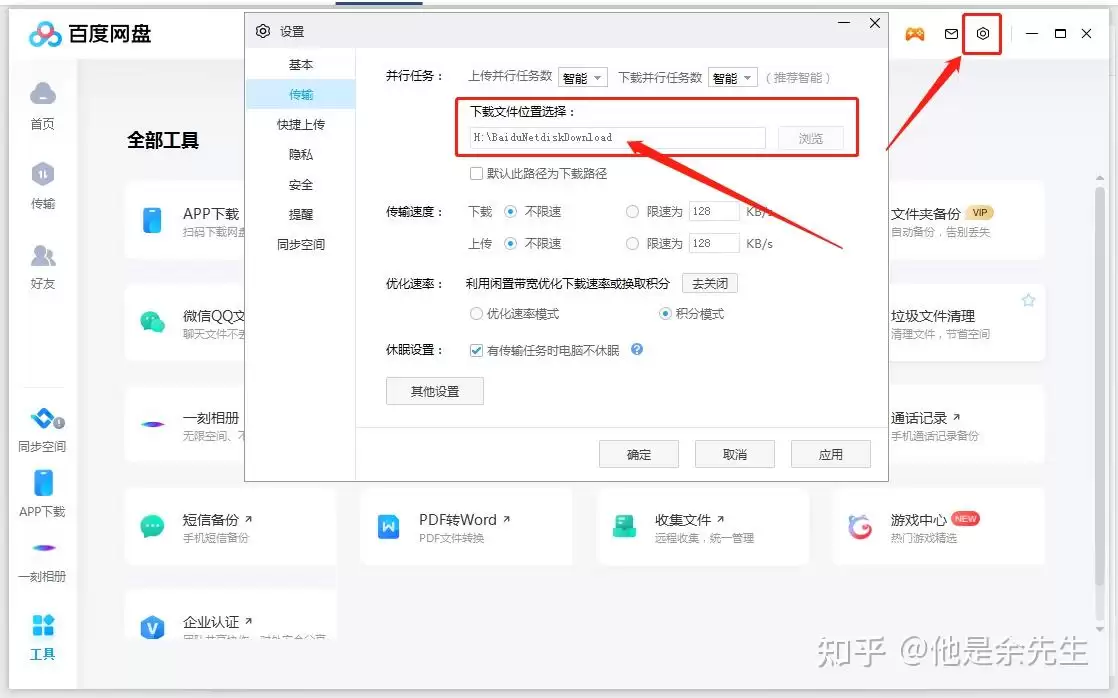Open 传输 transfer icon in left sidebar
Image resolution: width=1118 pixels, height=698 pixels.
(43, 174)
